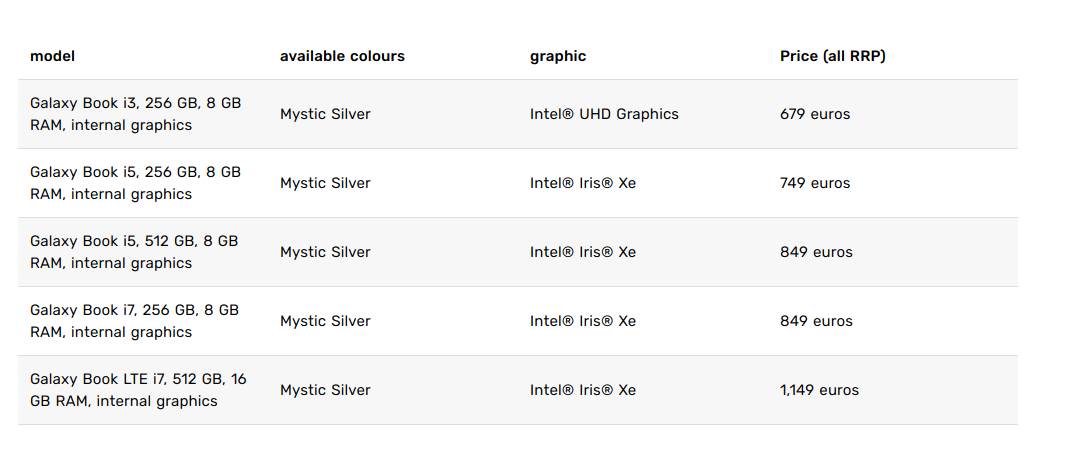Select the "graphic" column header
1085x453 pixels.
[557, 56]
